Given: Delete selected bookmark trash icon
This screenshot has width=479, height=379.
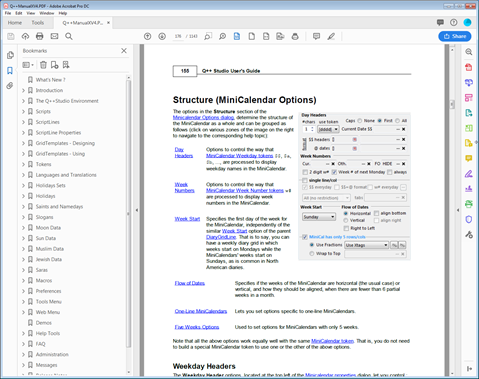Looking at the screenshot, I should point(43,65).
